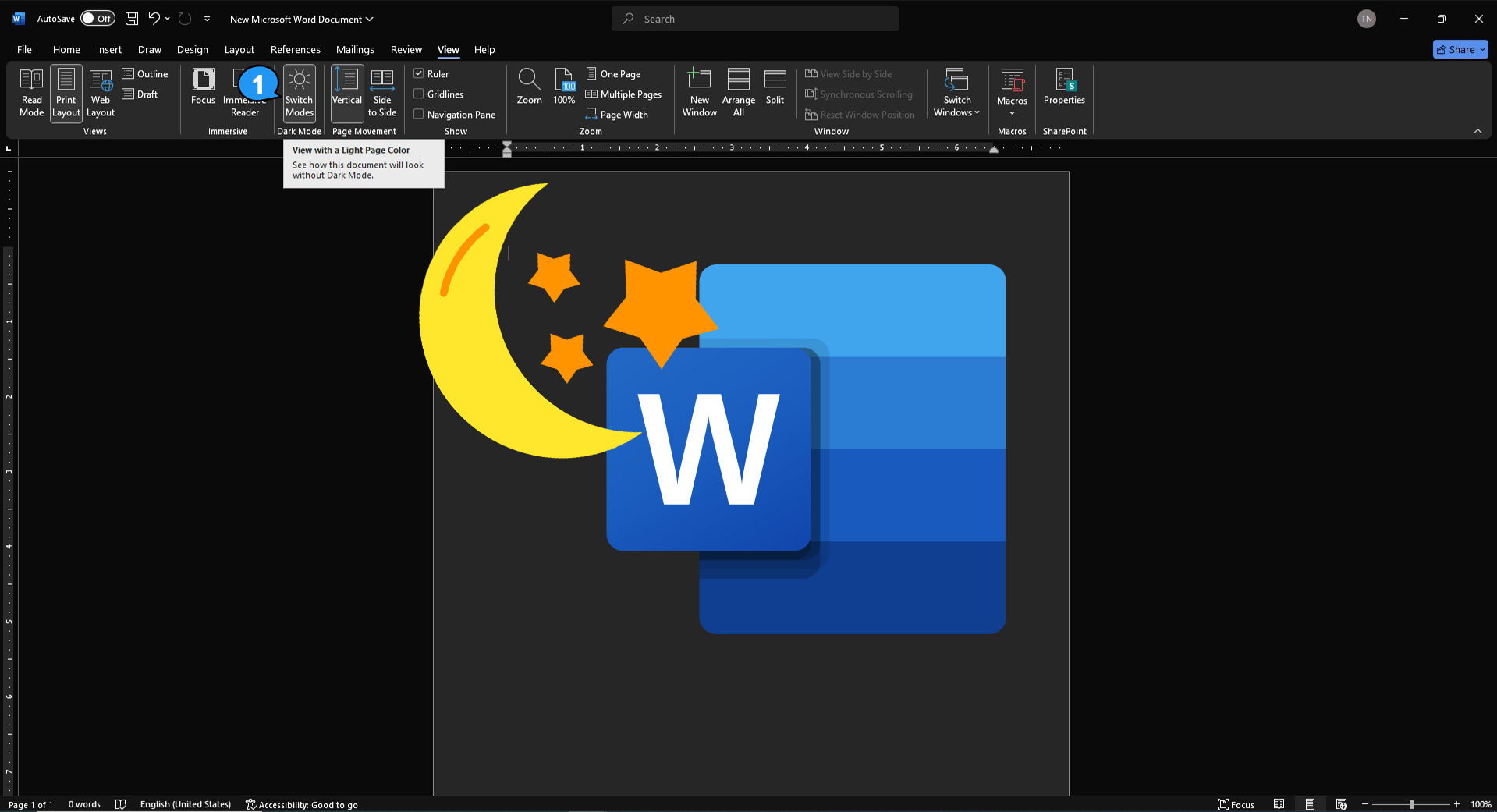Select Web Layout icon in status bar
Viewport: 1497px width, 812px height.
point(1342,804)
